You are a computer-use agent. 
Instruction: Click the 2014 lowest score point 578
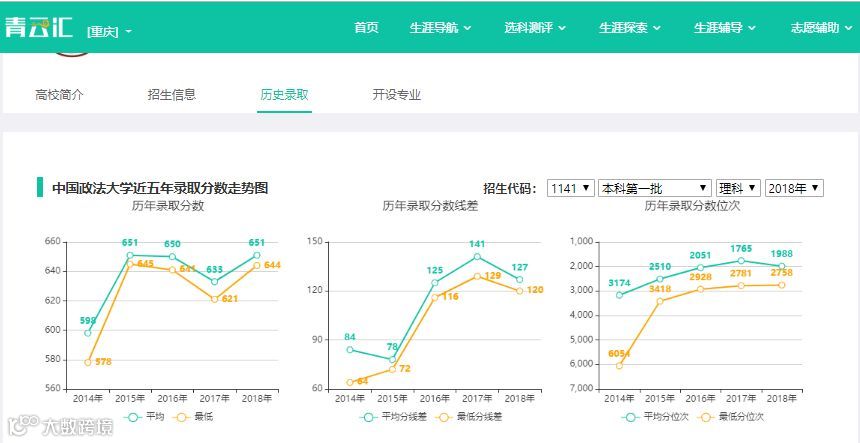pos(88,362)
